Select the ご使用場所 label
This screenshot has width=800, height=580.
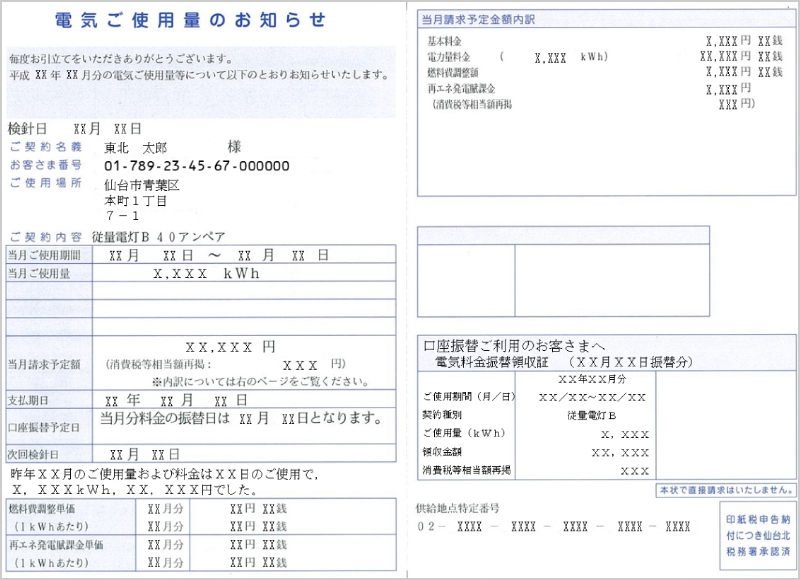coord(46,183)
